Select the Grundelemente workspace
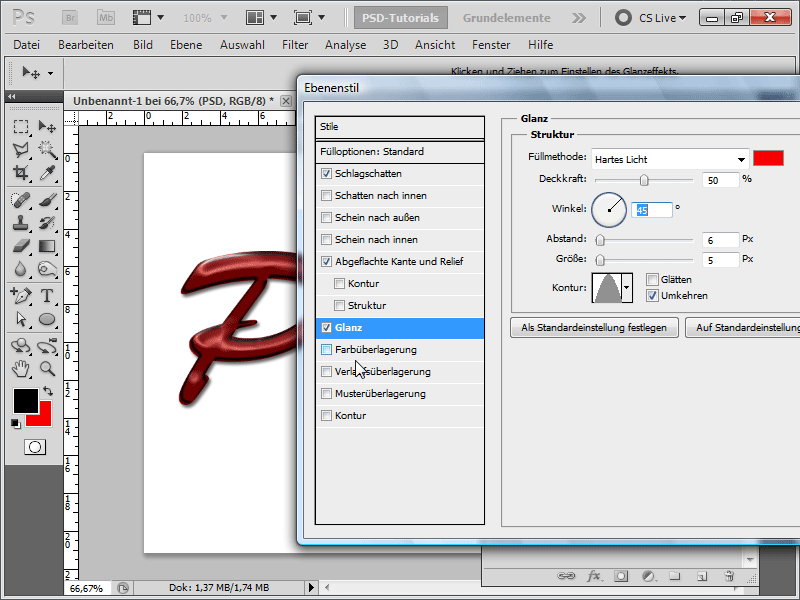800x600 pixels. 506,18
